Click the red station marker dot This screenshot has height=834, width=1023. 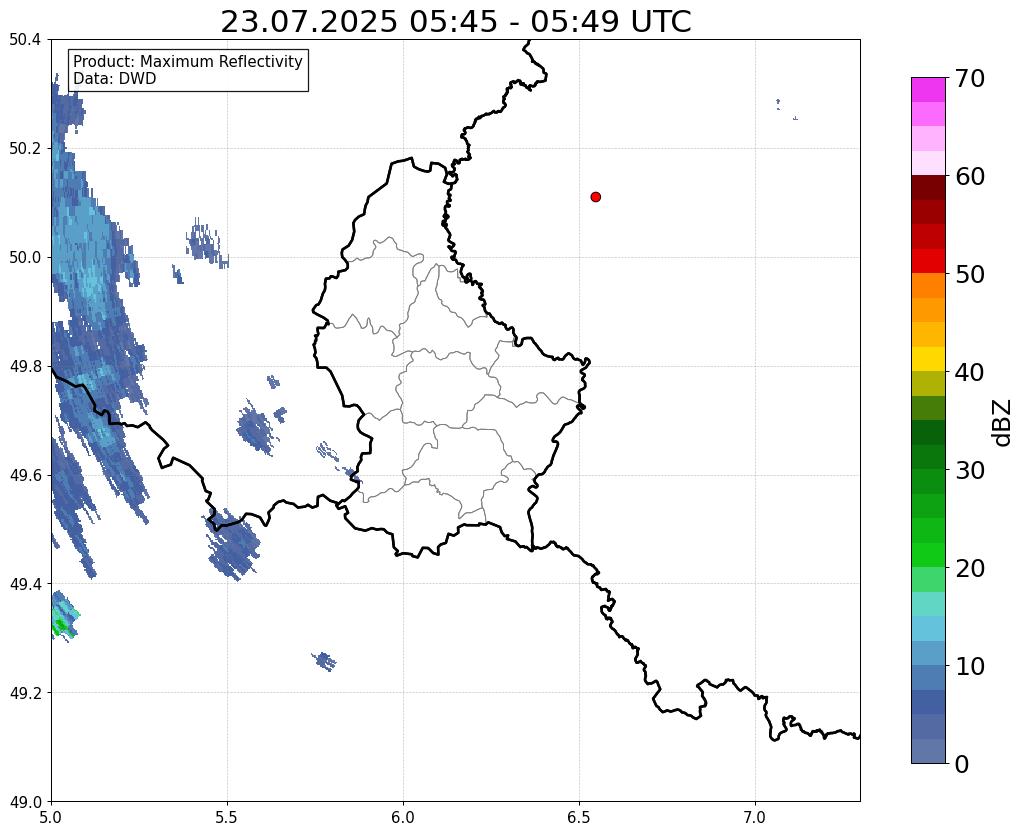click(595, 197)
